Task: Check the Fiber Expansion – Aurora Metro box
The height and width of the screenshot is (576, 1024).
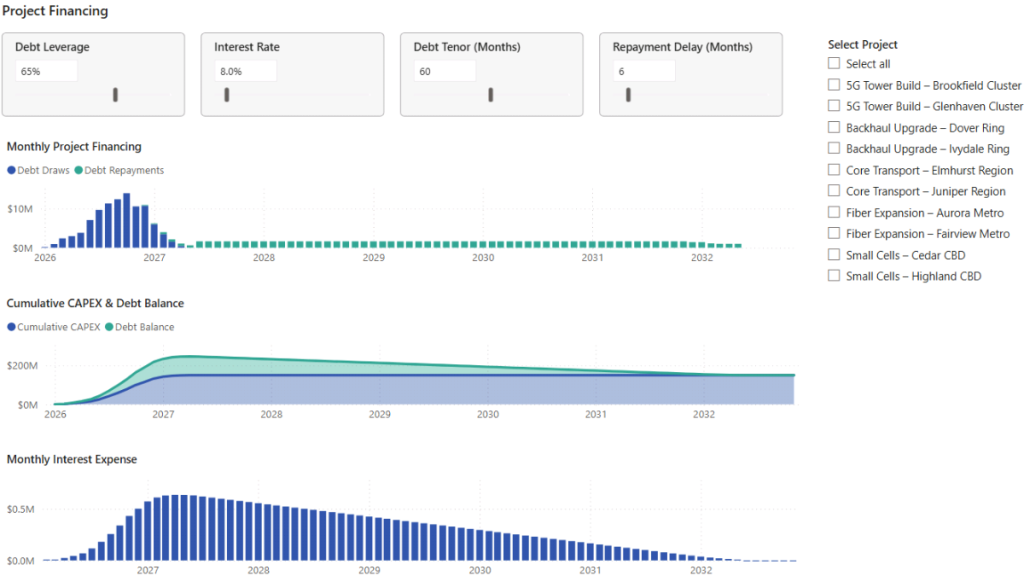Action: coord(833,212)
